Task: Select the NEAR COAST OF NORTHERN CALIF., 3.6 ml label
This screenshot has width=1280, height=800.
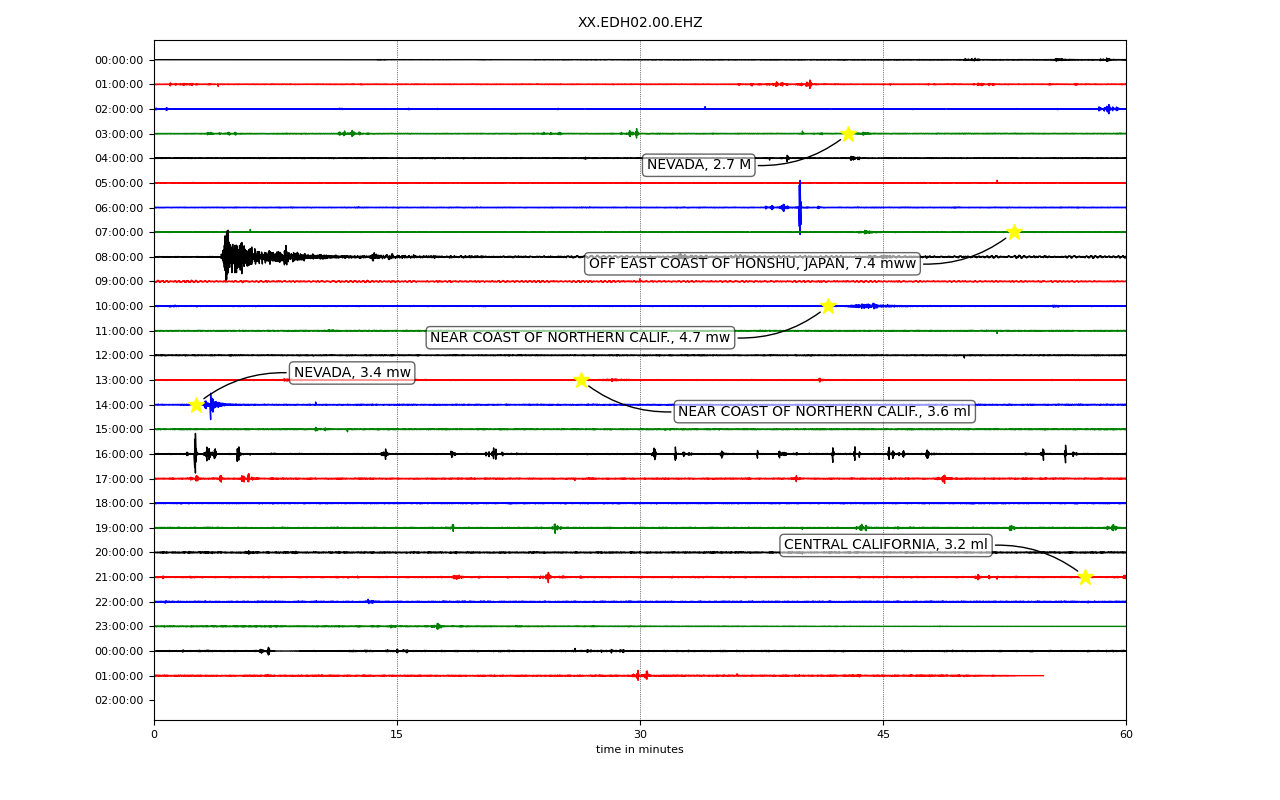Action: pos(824,412)
